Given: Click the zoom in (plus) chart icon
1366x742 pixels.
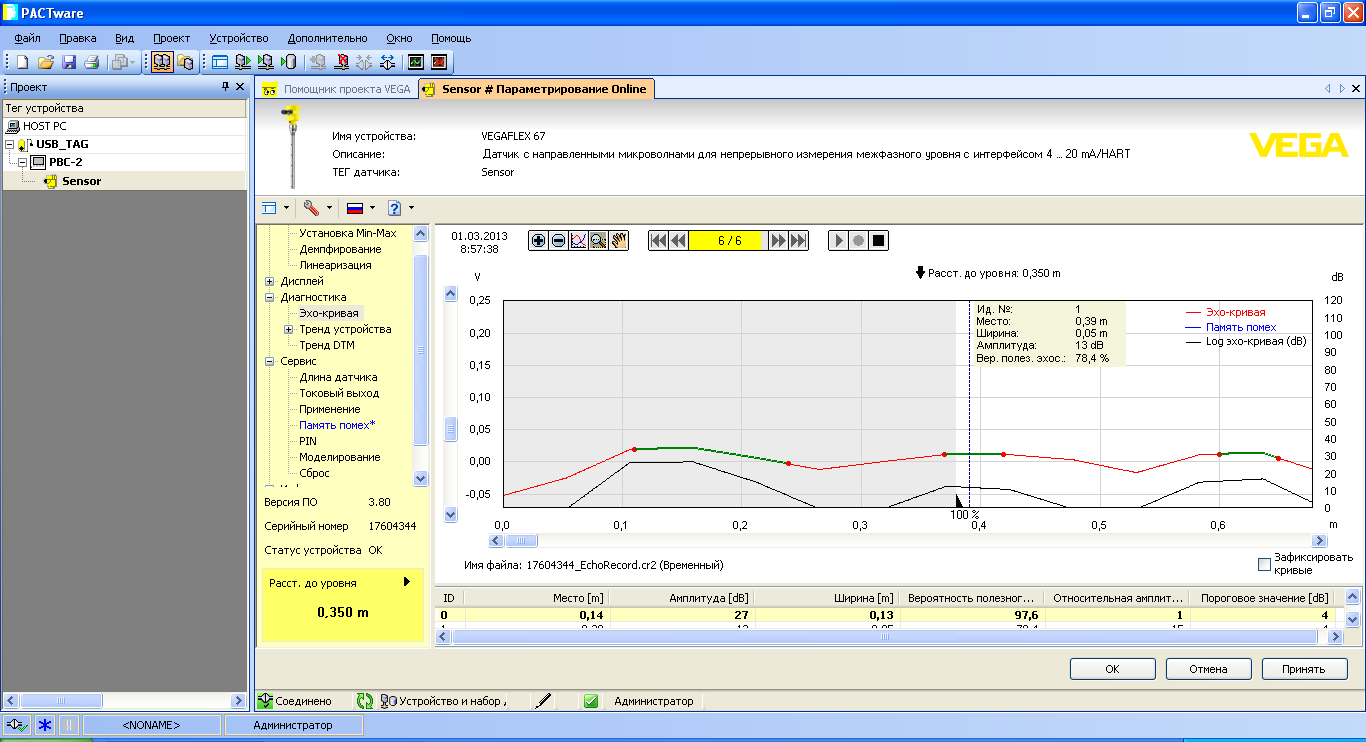Looking at the screenshot, I should click(539, 241).
